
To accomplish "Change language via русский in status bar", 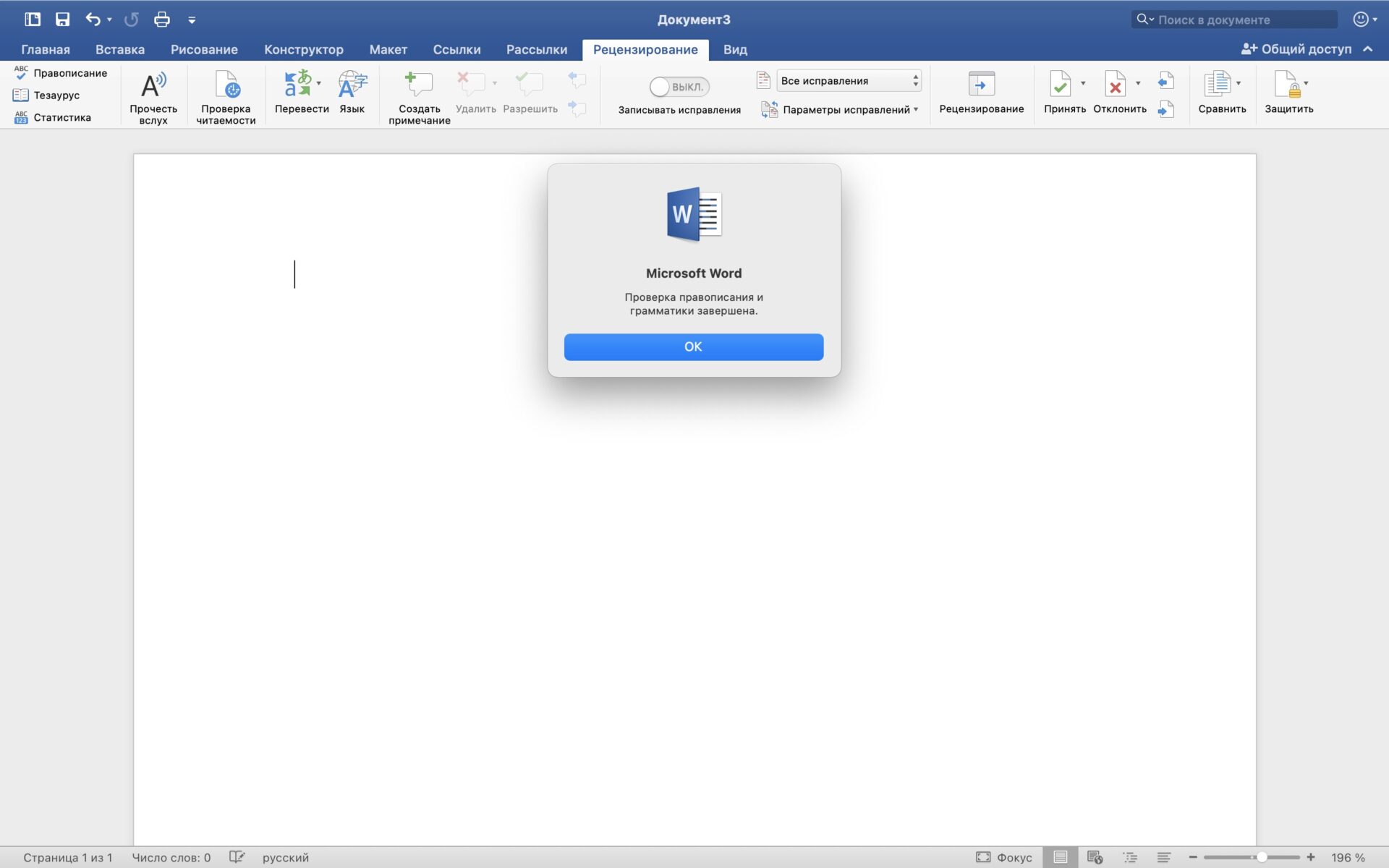I will (286, 857).
